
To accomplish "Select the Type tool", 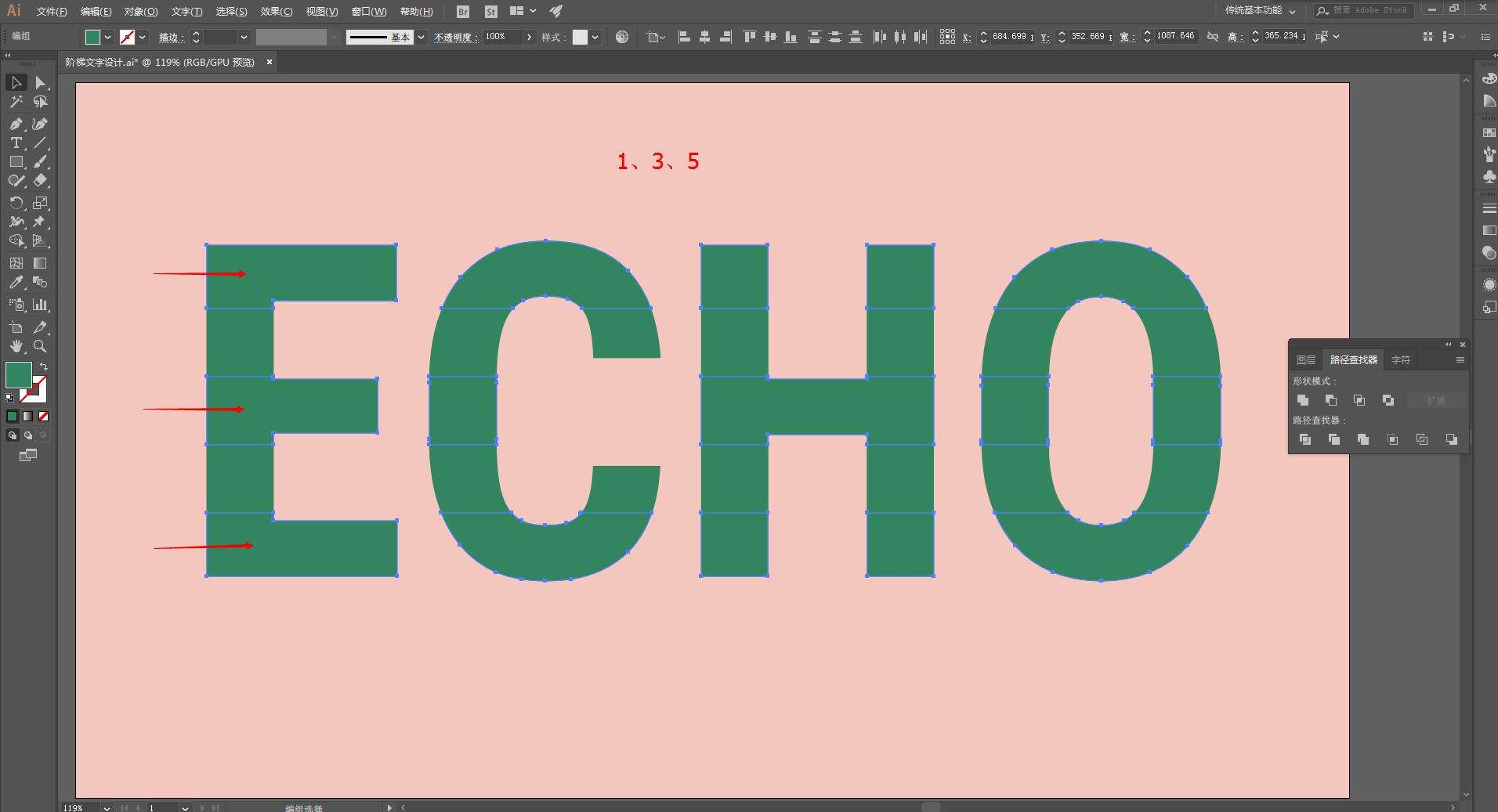I will tap(16, 143).
